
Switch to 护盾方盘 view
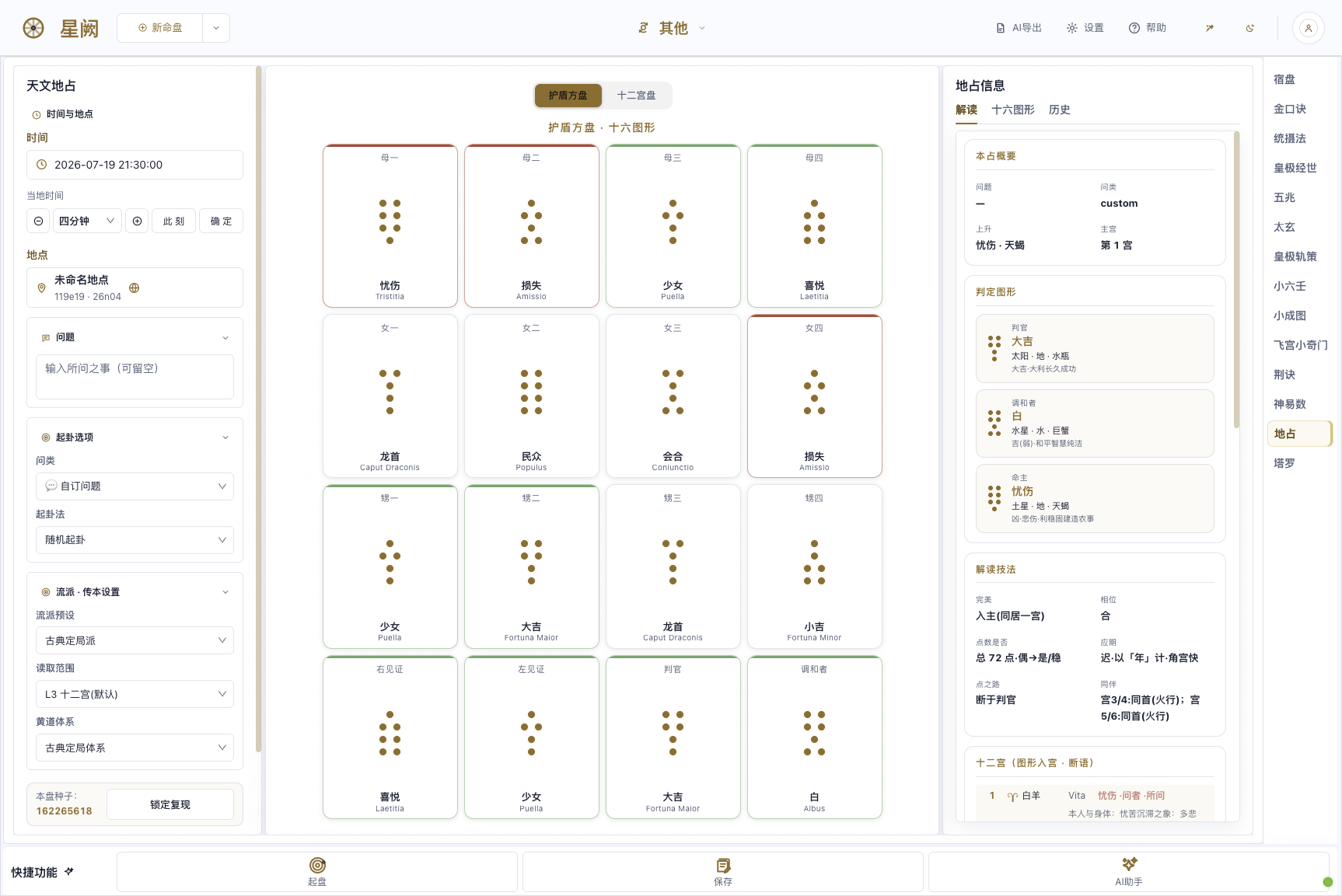tap(568, 96)
